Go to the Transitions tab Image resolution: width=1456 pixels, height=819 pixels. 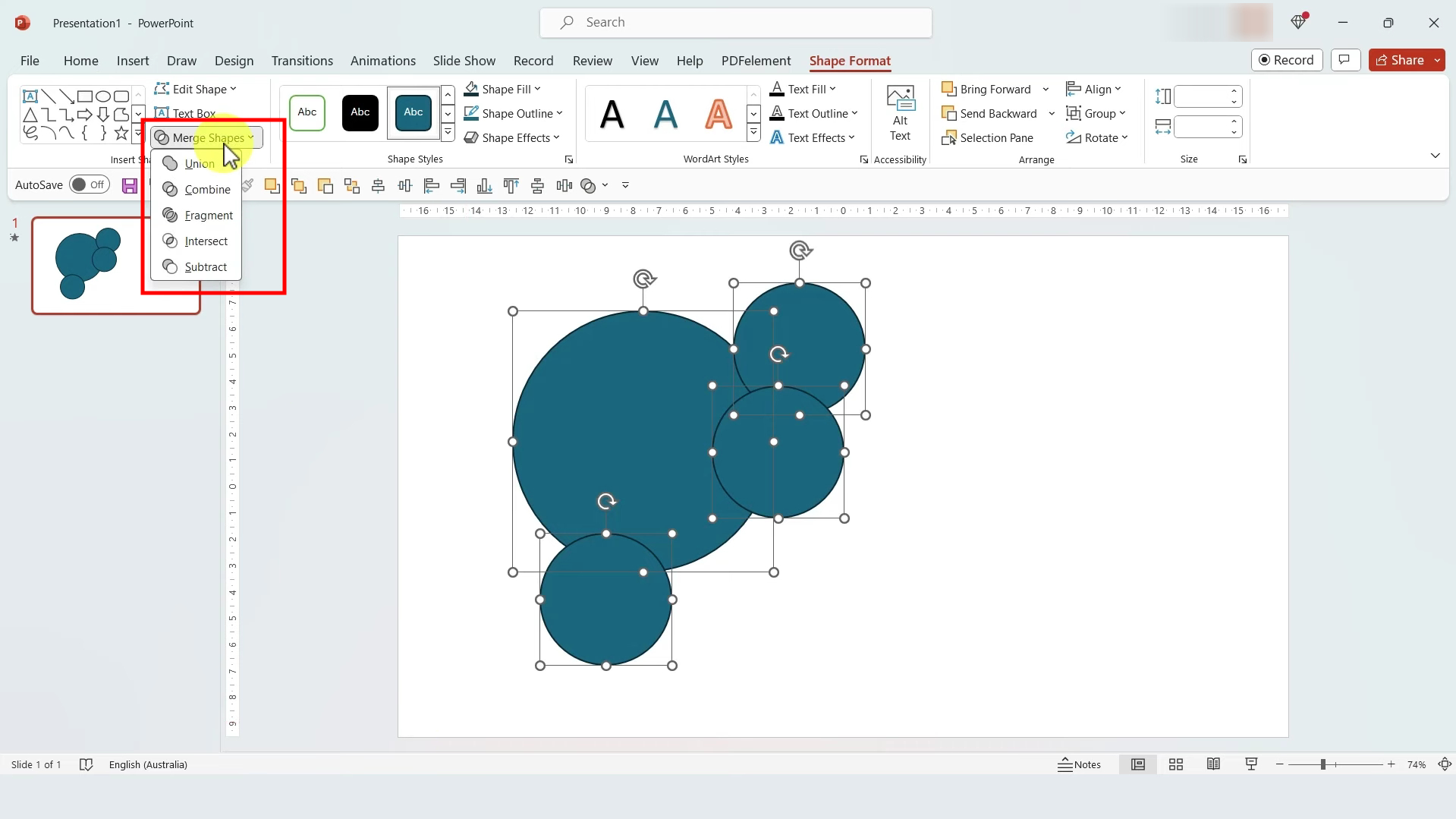tap(302, 61)
